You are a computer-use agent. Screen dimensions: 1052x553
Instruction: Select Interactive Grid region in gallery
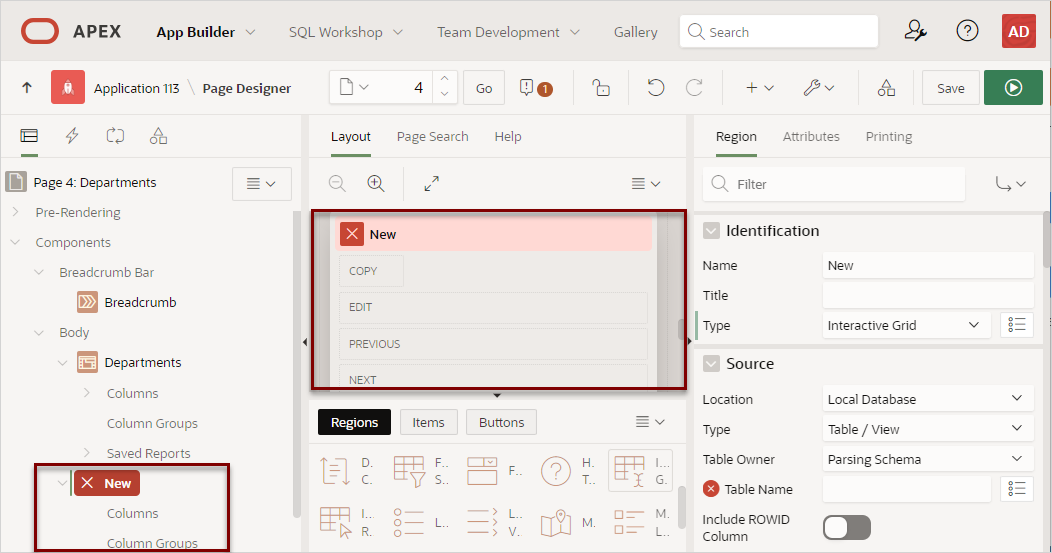(640, 470)
